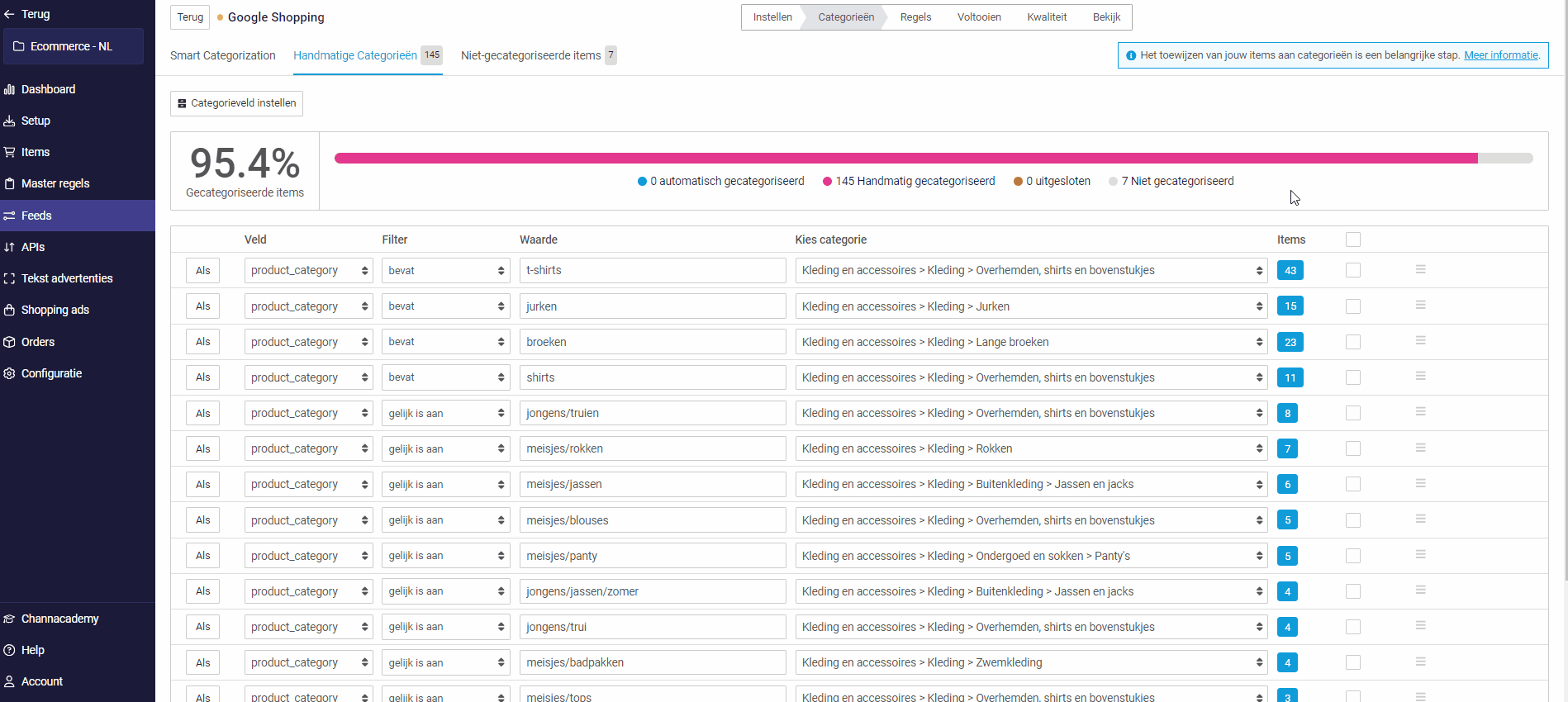The width and height of the screenshot is (1568, 702).
Task: Click the Waarde field containing jongens/trui
Action: coord(653,627)
